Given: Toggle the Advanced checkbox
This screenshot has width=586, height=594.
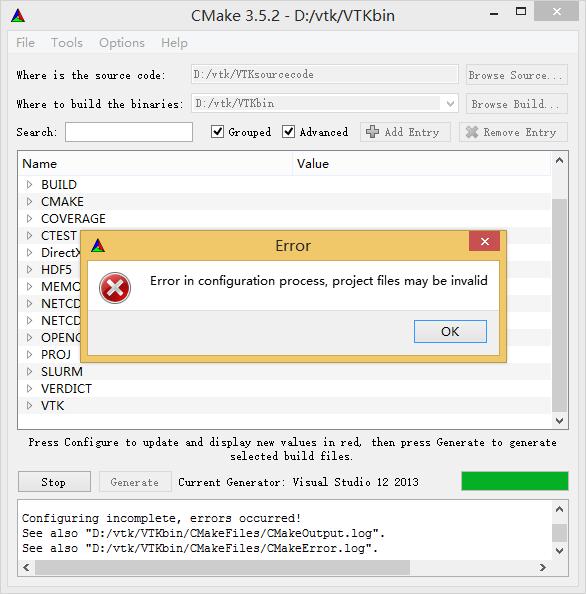Looking at the screenshot, I should point(288,132).
